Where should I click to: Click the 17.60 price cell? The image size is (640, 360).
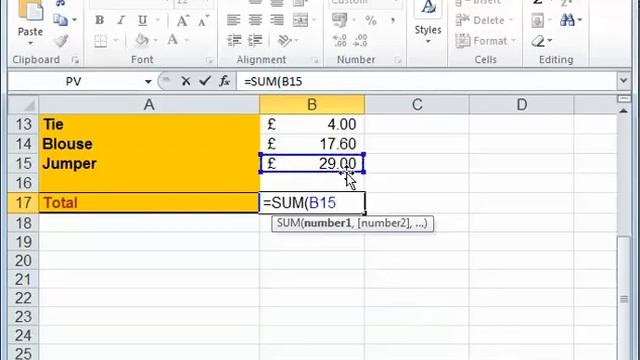coord(312,144)
